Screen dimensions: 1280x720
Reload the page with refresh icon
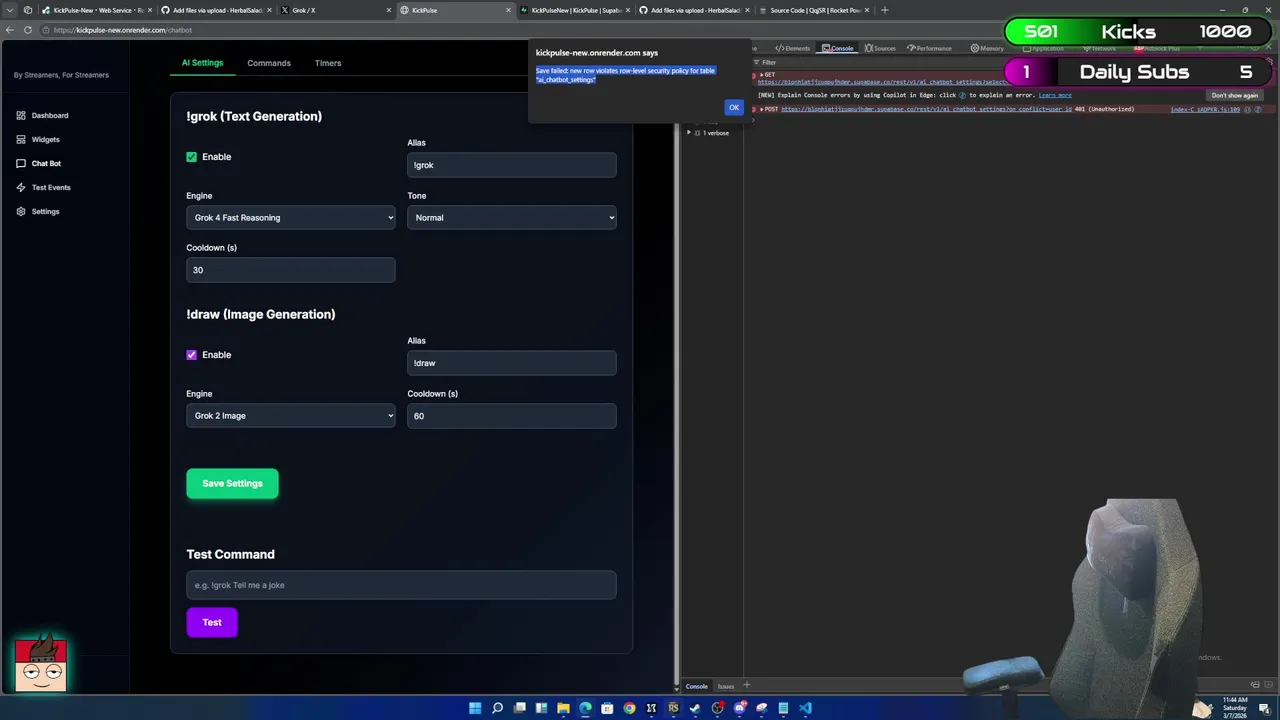28,30
